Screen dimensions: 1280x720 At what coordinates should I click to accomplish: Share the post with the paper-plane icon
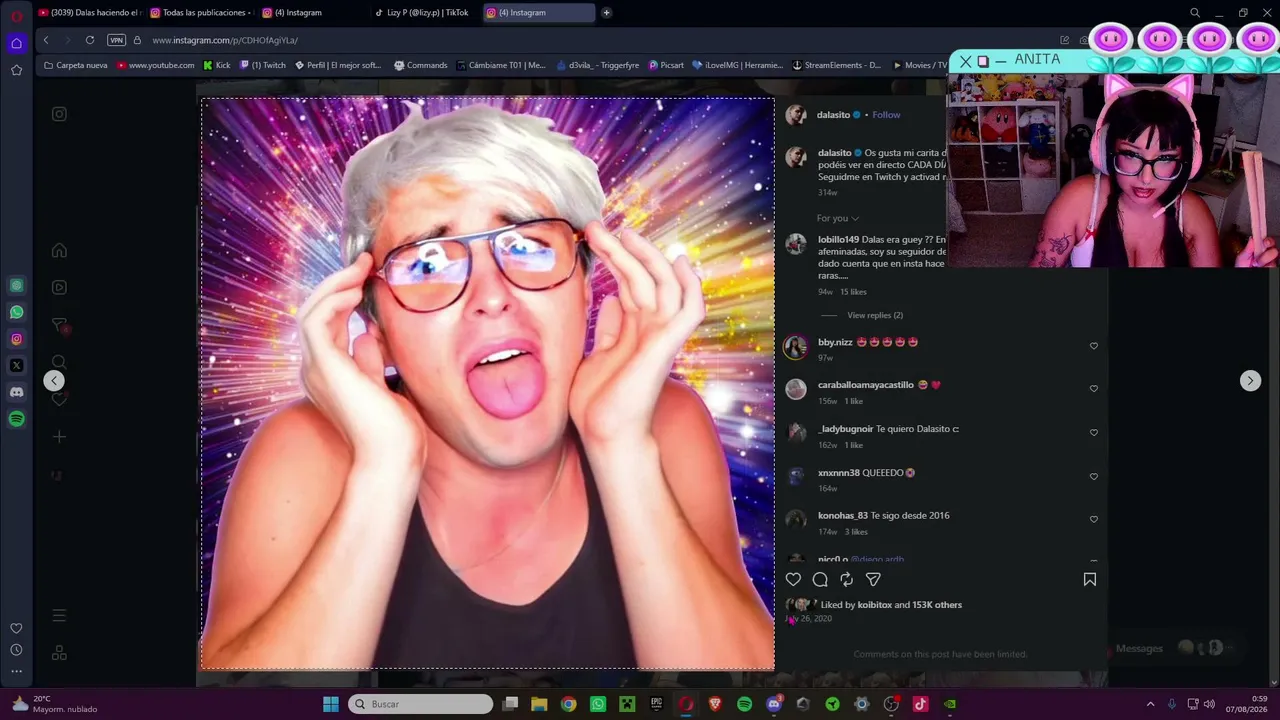tap(873, 579)
